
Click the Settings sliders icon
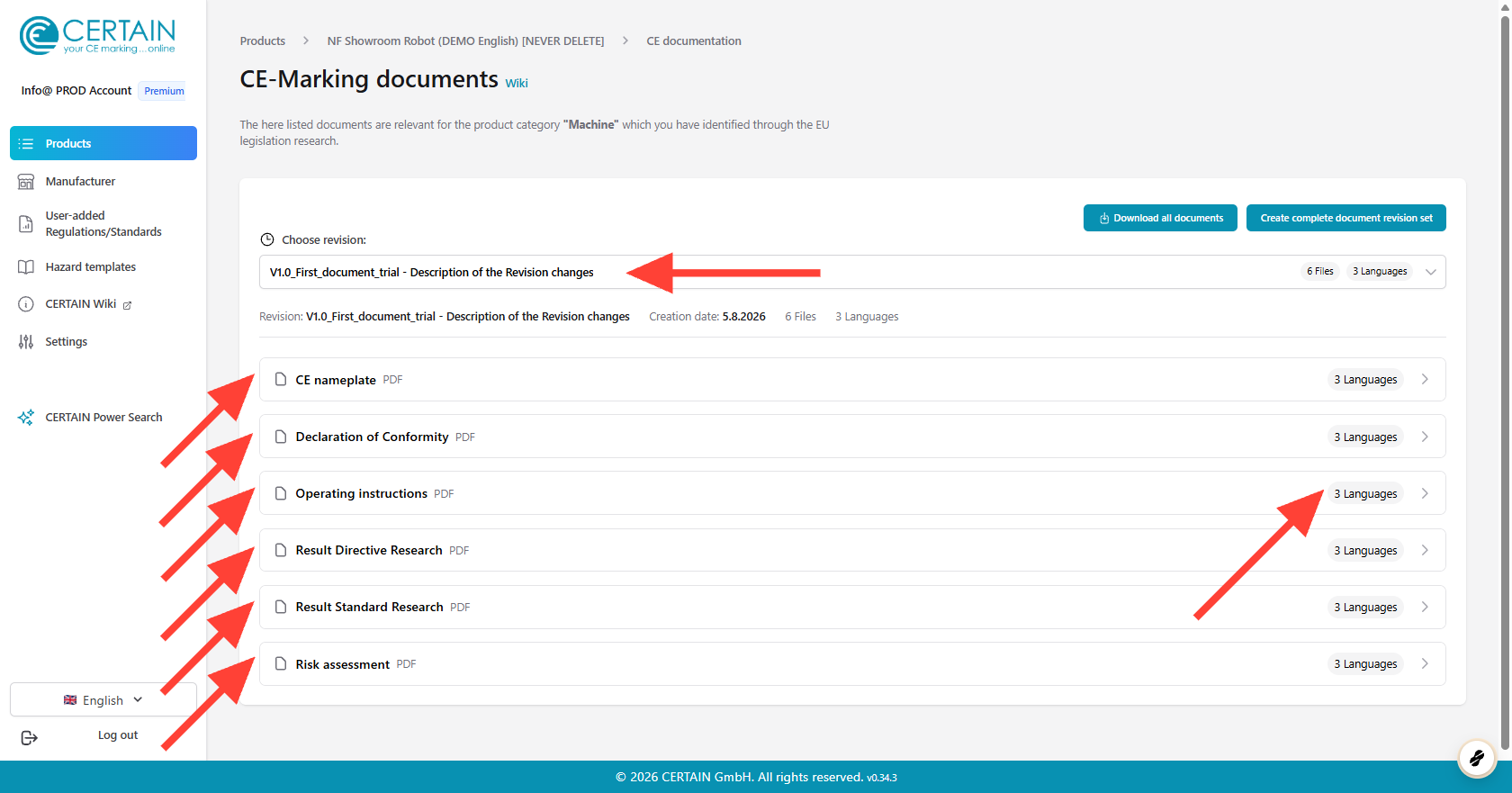pos(26,342)
